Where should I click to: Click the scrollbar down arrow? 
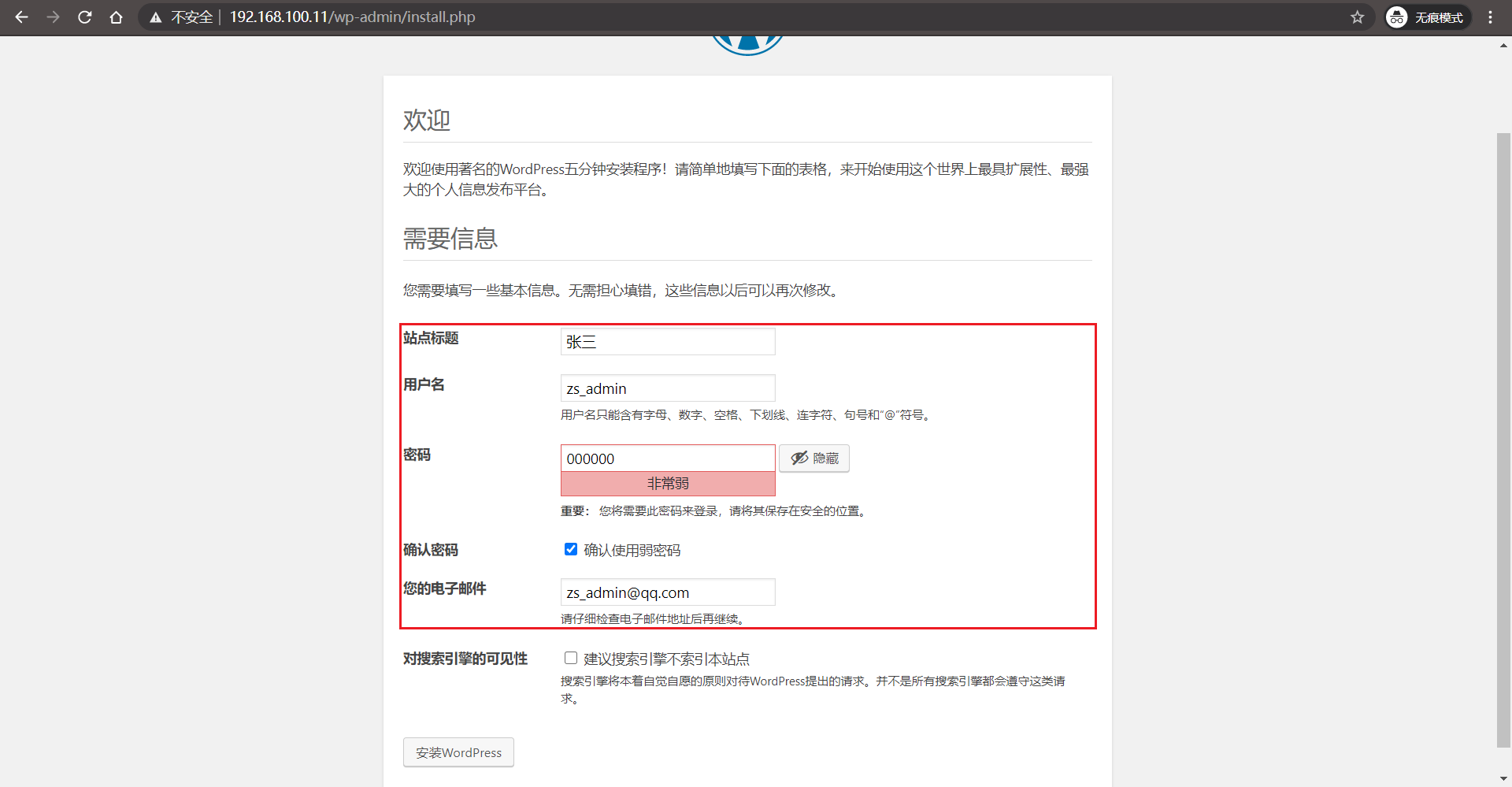coord(1503,778)
